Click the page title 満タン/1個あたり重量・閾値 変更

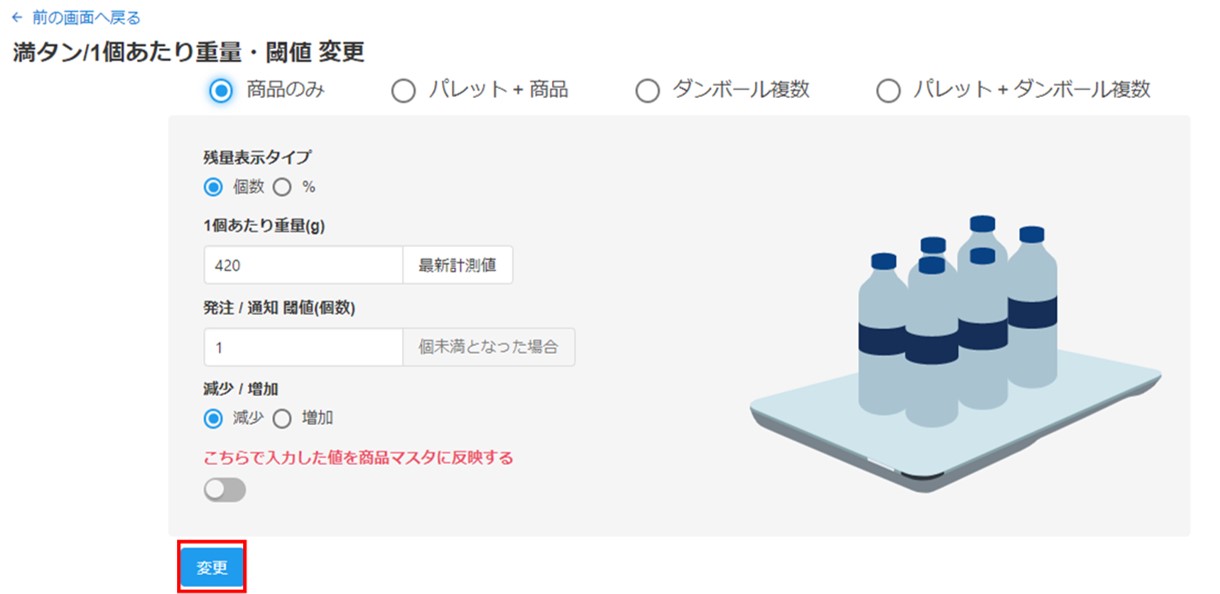[x=189, y=52]
